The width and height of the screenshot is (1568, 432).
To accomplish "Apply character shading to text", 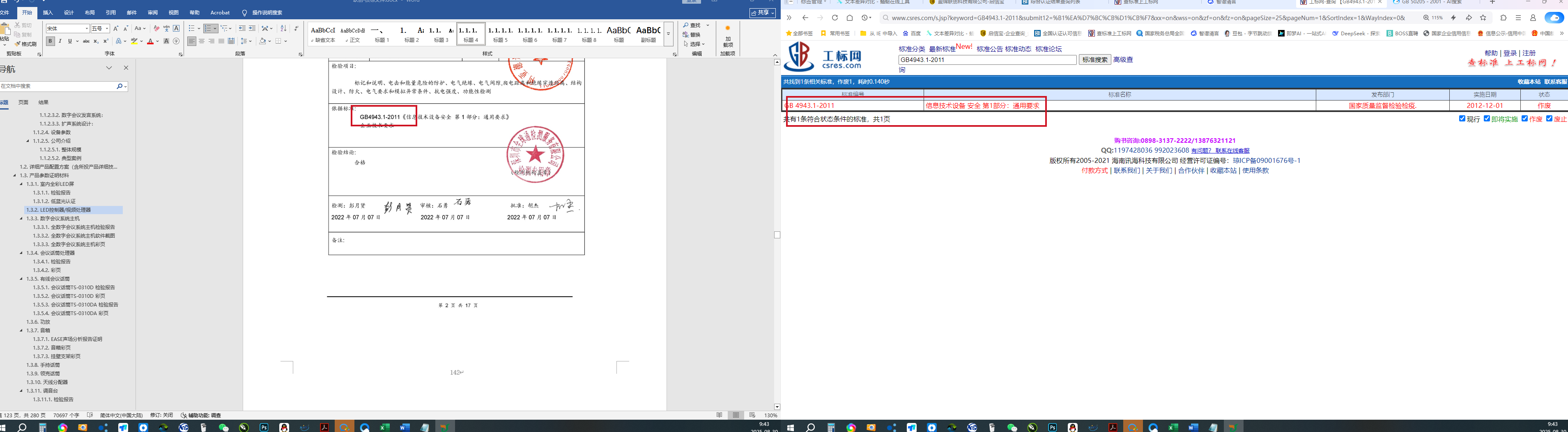I will 166,41.
